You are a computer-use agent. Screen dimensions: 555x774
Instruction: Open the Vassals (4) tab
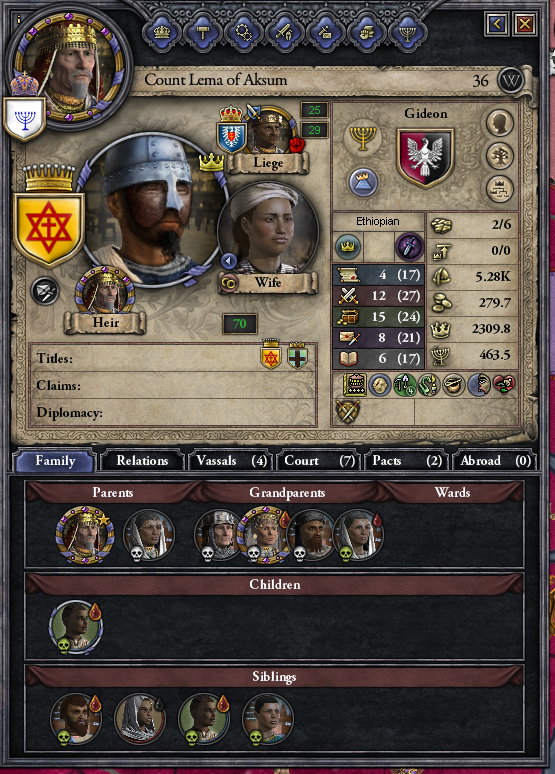click(x=231, y=461)
